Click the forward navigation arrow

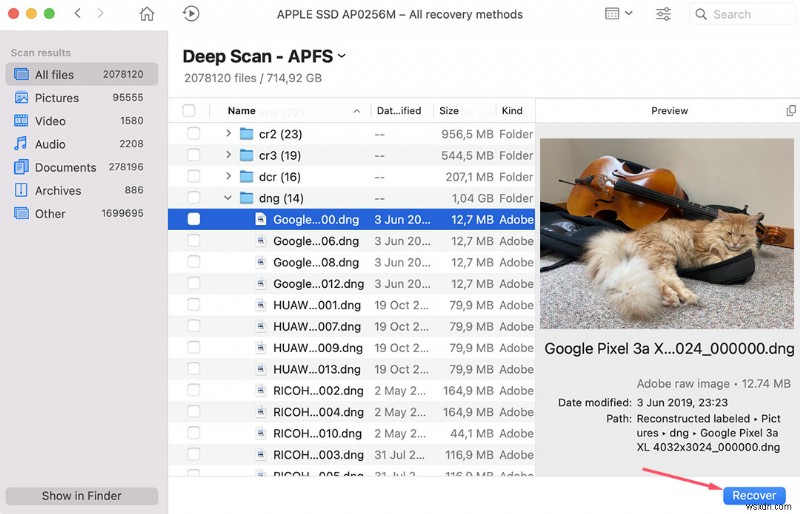(104, 14)
